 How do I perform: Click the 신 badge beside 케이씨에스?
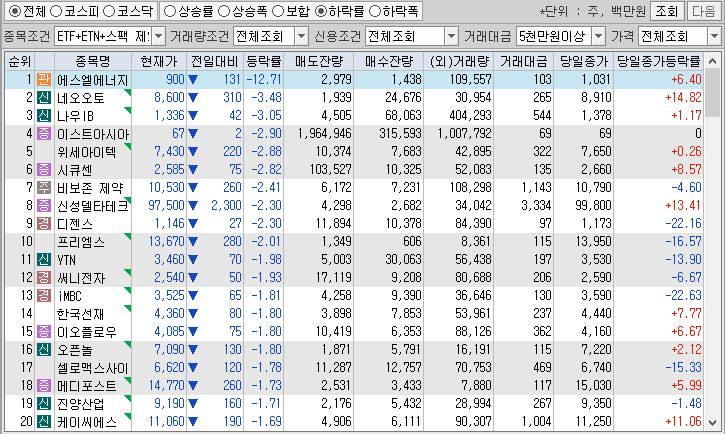click(44, 421)
